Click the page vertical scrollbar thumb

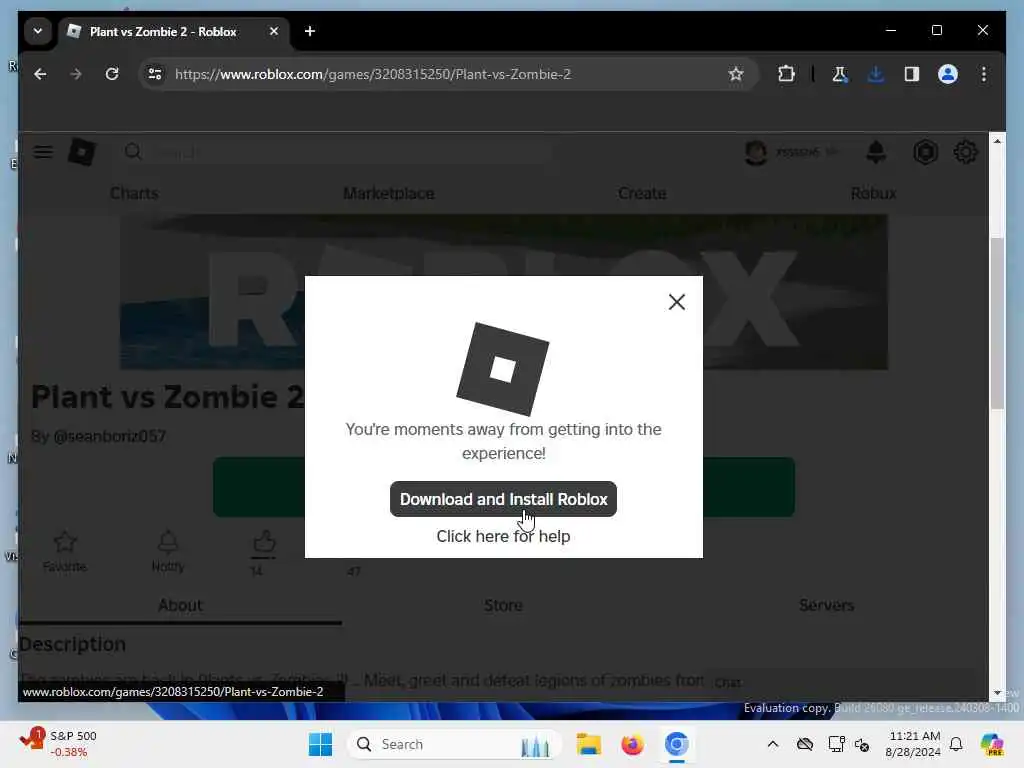[x=997, y=323]
